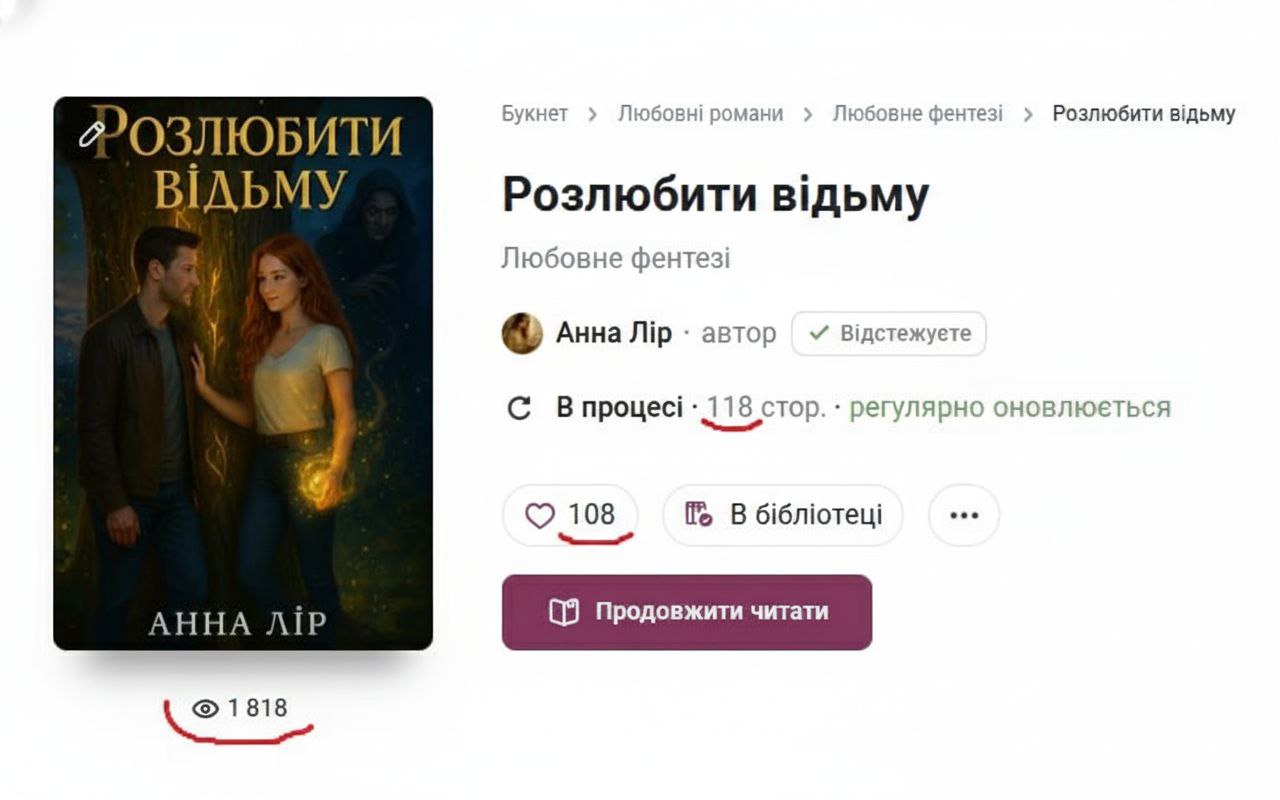Click the chevron after Любовні романи
Image resolution: width=1280 pixels, height=800 pixels.
808,114
